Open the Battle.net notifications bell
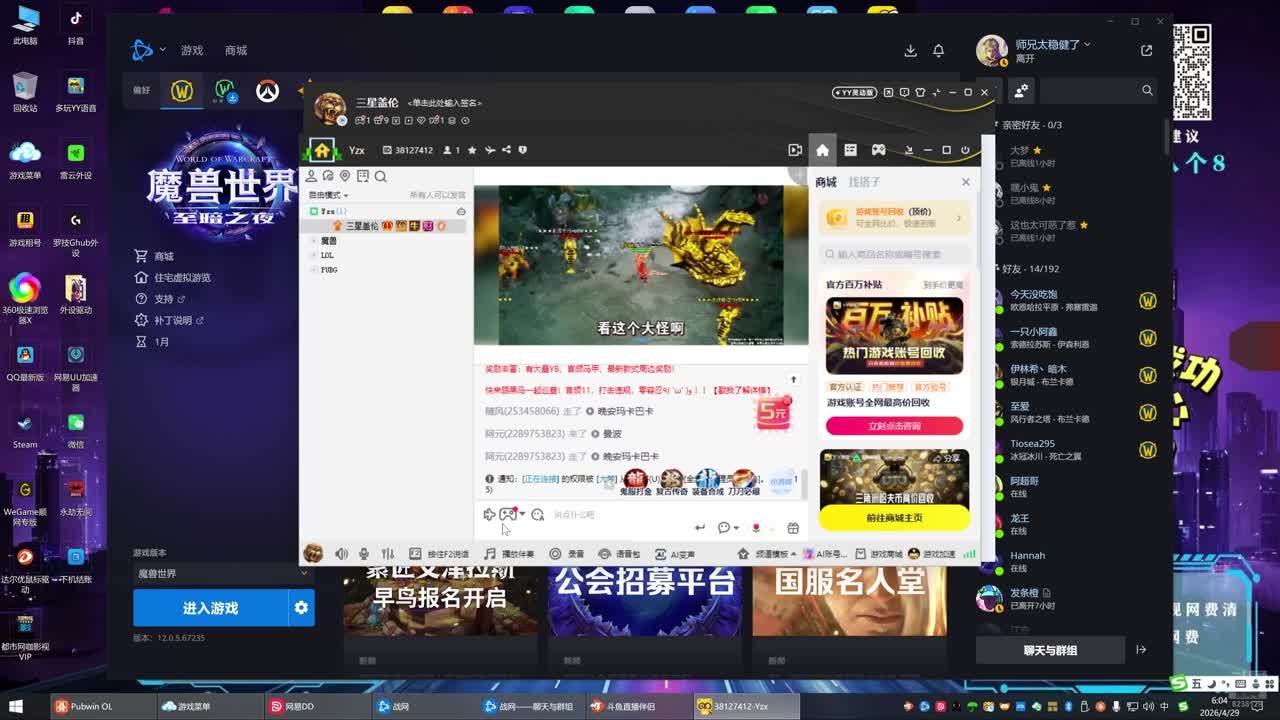 pyautogui.click(x=938, y=50)
